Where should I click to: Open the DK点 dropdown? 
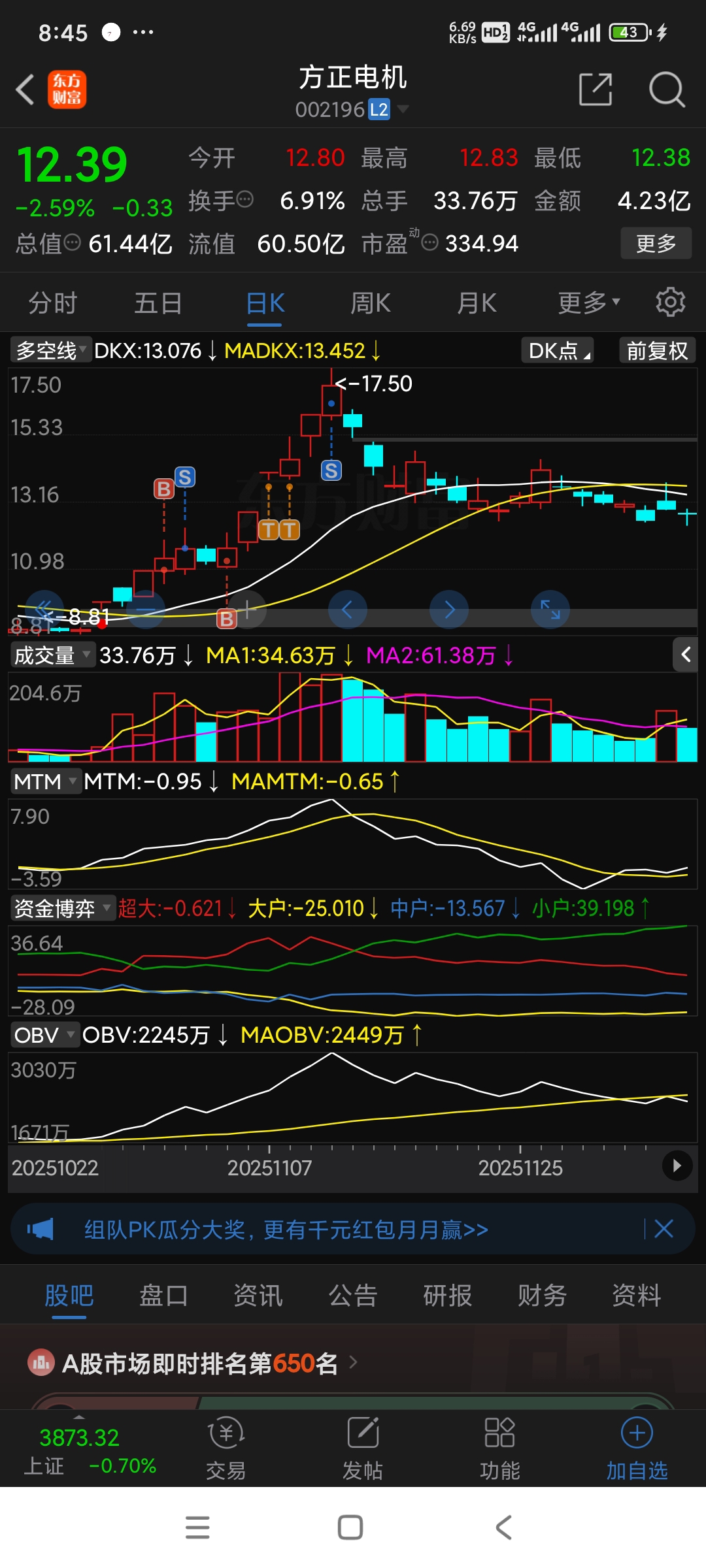558,351
